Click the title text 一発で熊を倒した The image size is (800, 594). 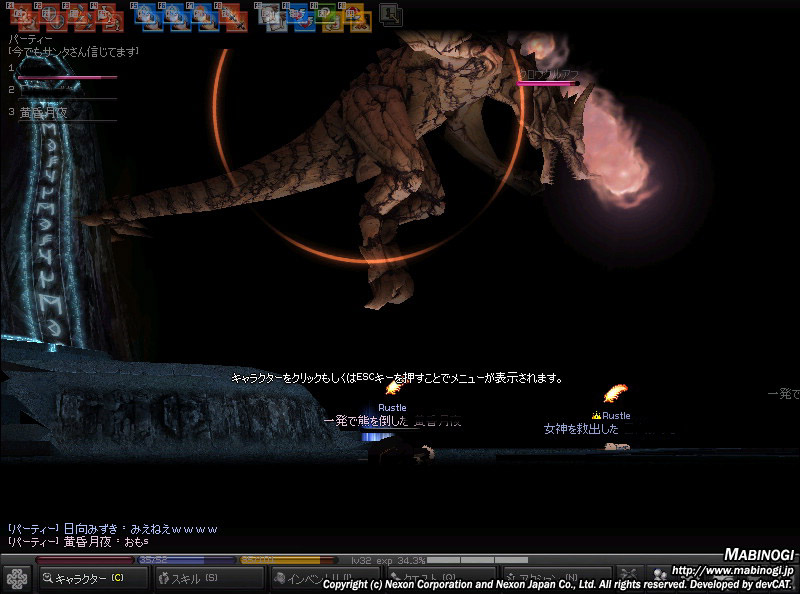366,421
